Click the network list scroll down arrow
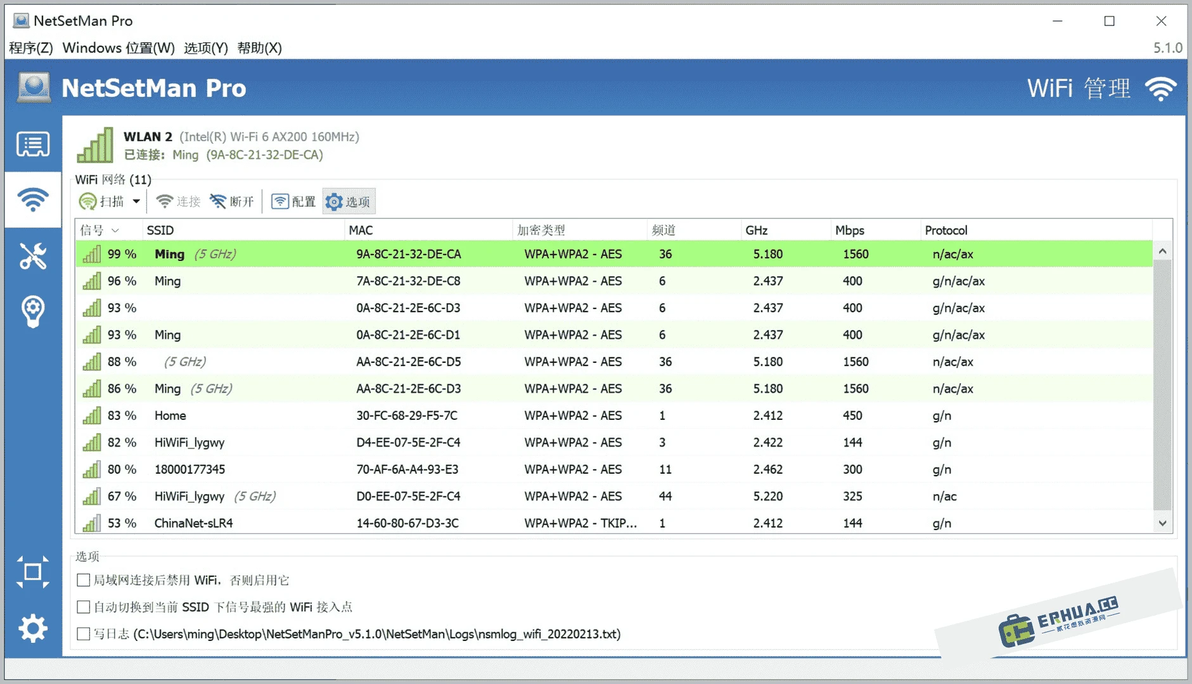The height and width of the screenshot is (684, 1192). [x=1162, y=523]
